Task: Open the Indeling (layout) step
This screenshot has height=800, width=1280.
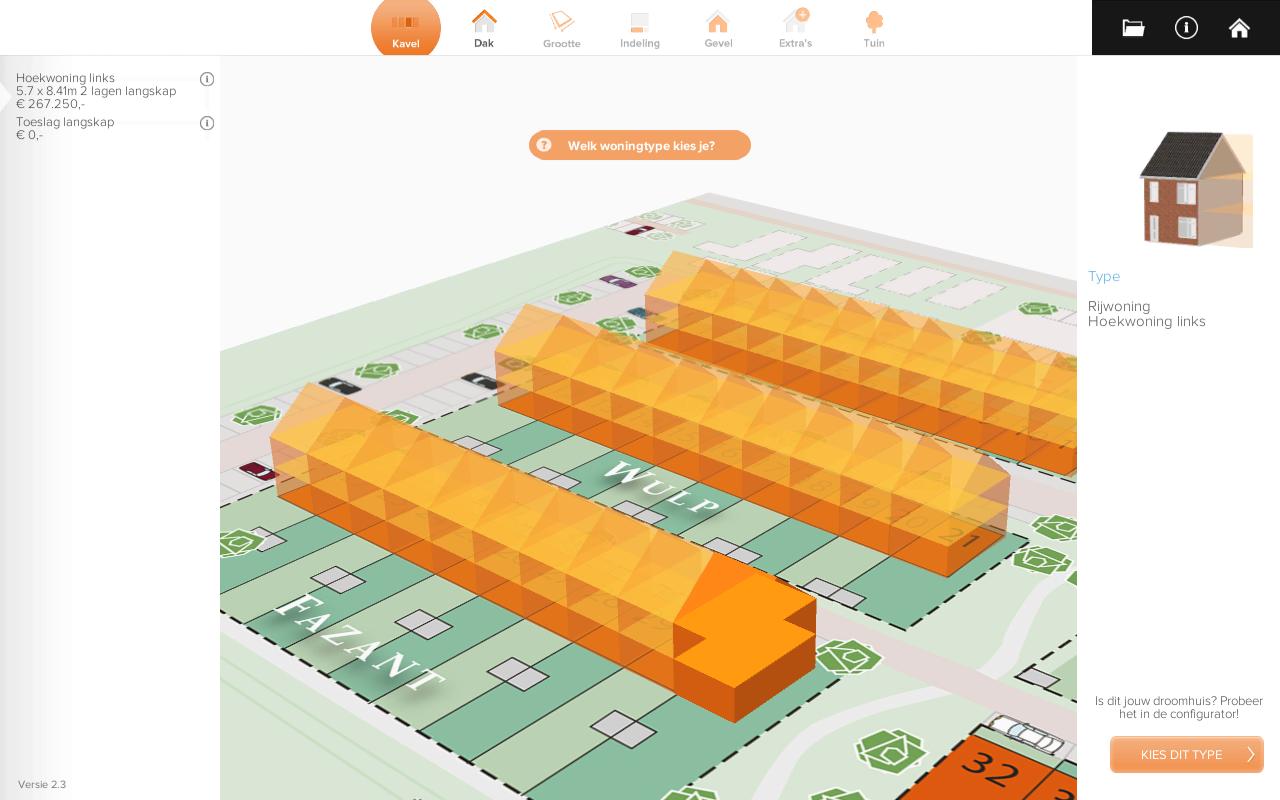Action: 639,28
